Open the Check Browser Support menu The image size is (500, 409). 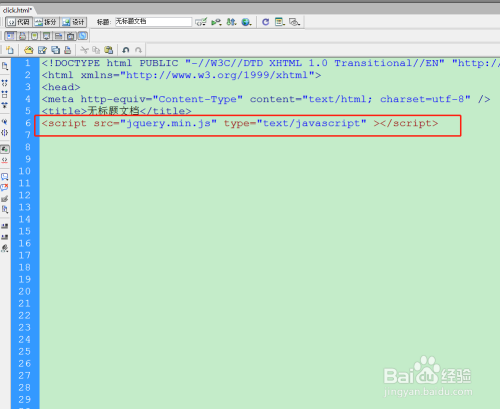pos(201,22)
